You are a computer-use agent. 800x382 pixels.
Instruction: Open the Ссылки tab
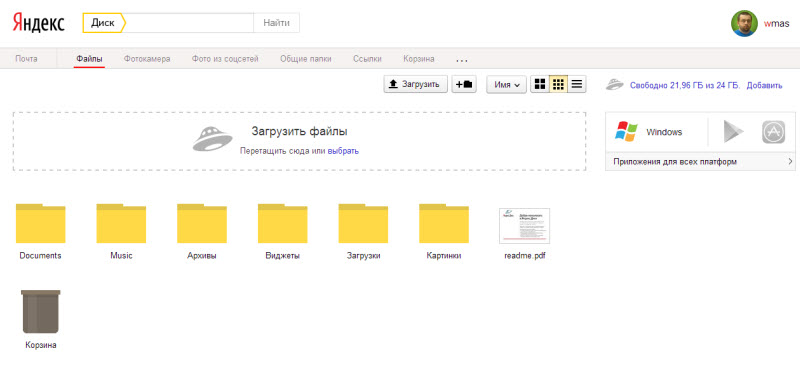click(x=367, y=59)
